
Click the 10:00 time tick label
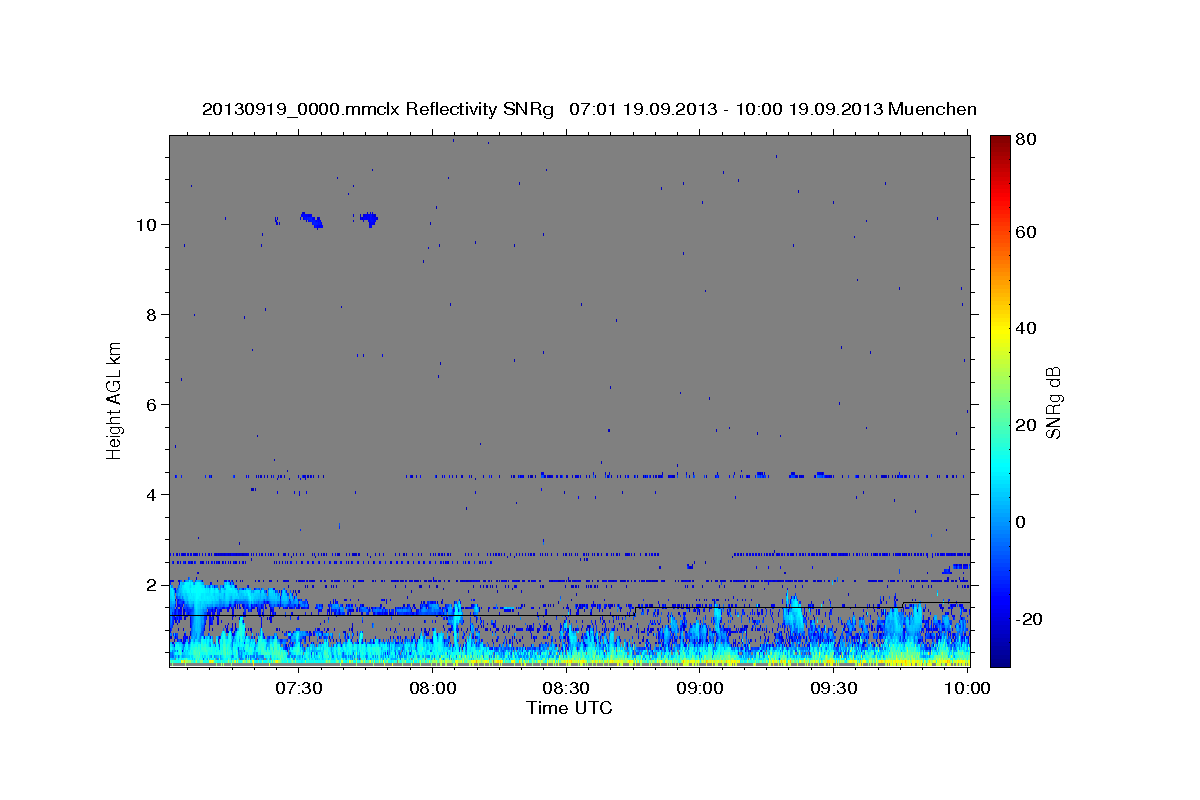pyautogui.click(x=967, y=688)
